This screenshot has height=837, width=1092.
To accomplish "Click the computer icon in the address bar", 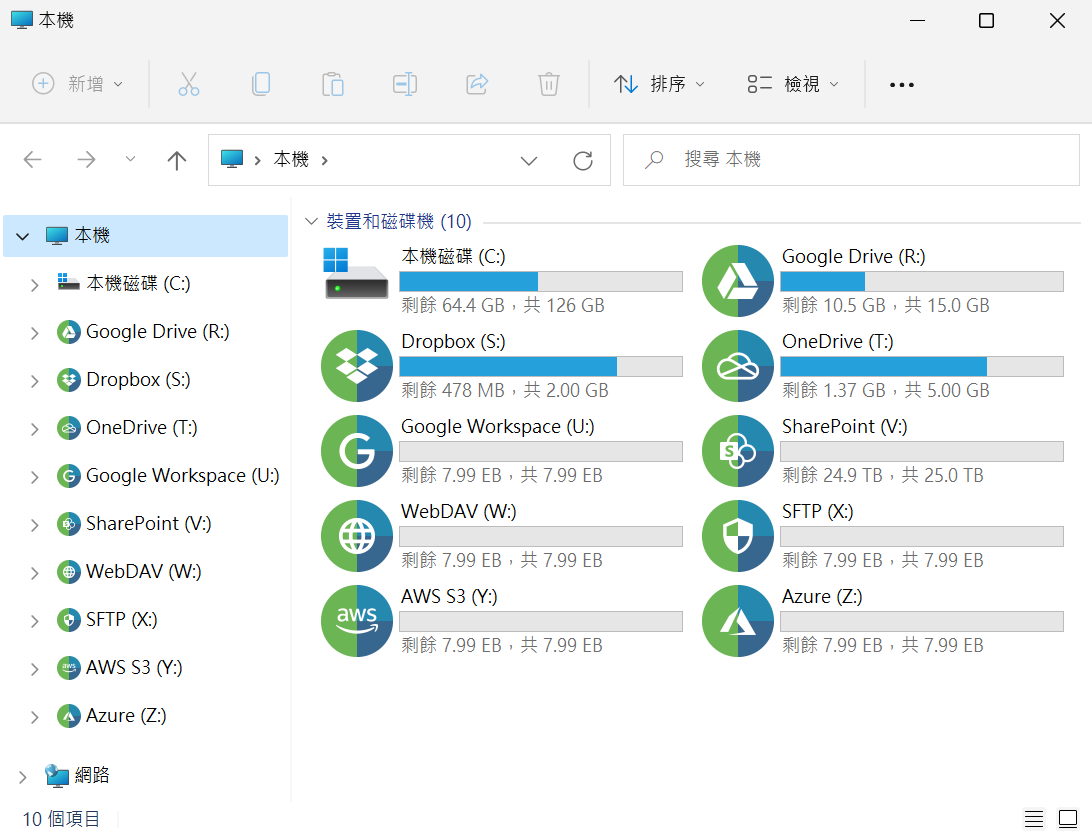I will tap(232, 159).
